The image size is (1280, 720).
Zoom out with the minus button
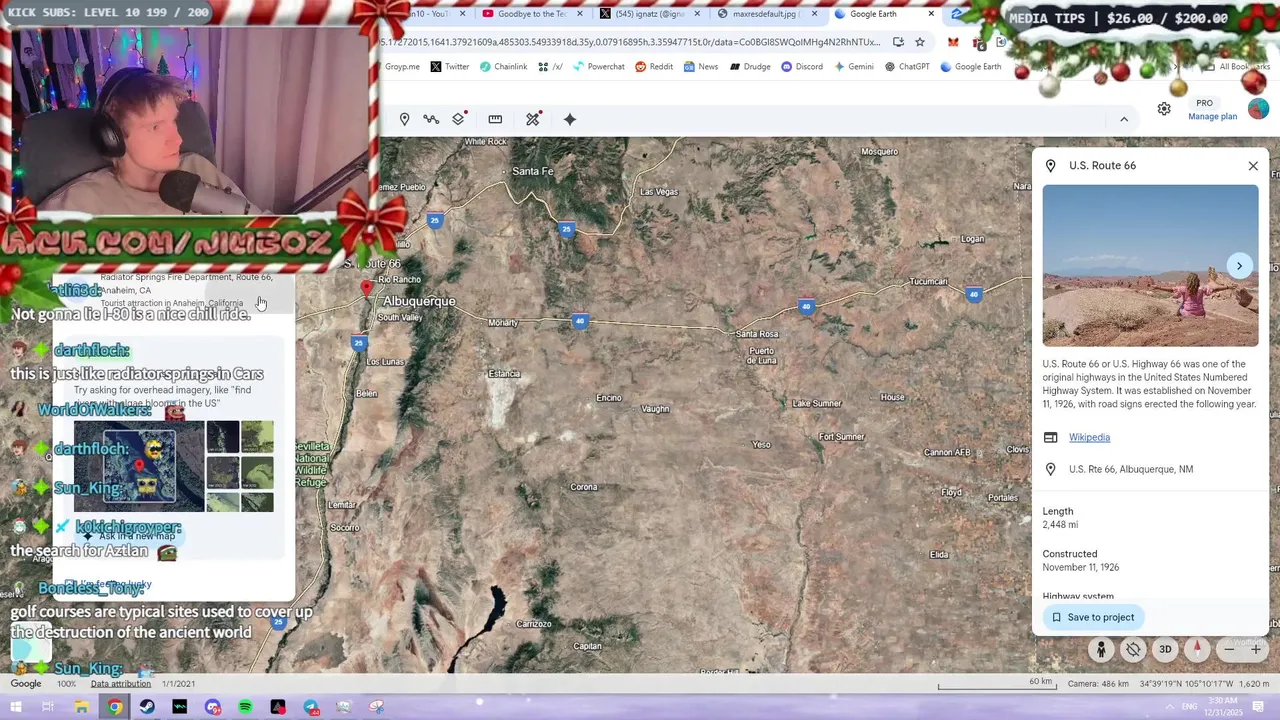[1229, 650]
